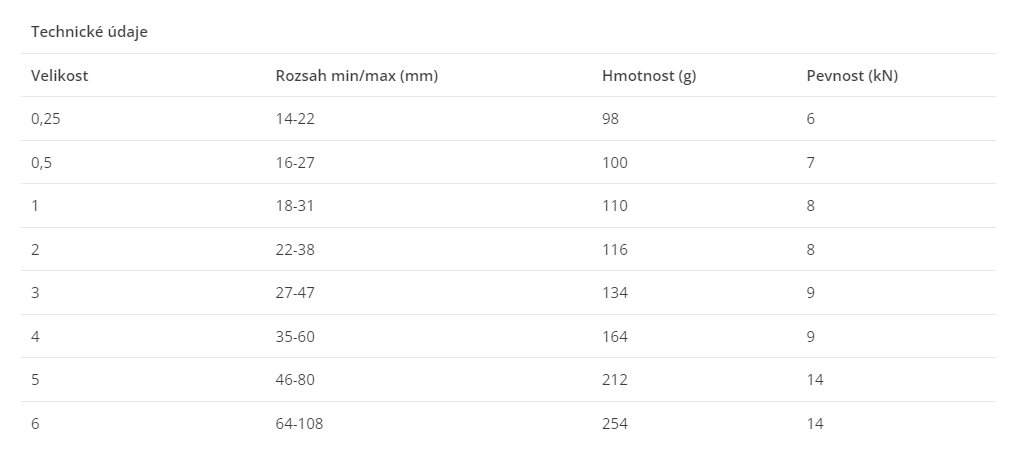Click the Technické údaje heading
Image resolution: width=1018 pixels, height=462 pixels.
coord(90,32)
